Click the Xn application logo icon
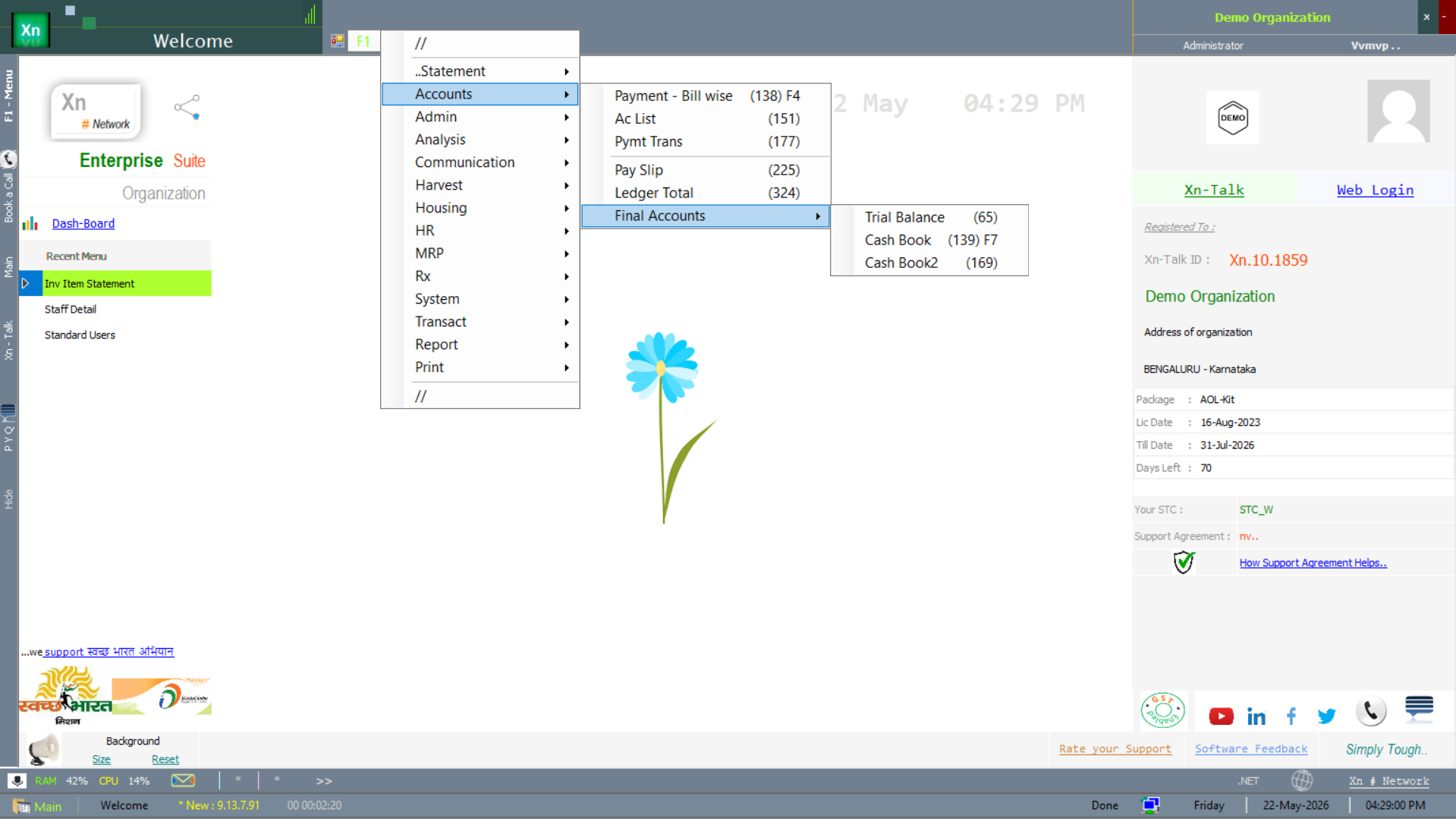Screen dimensions: 1456x819 click(x=31, y=30)
